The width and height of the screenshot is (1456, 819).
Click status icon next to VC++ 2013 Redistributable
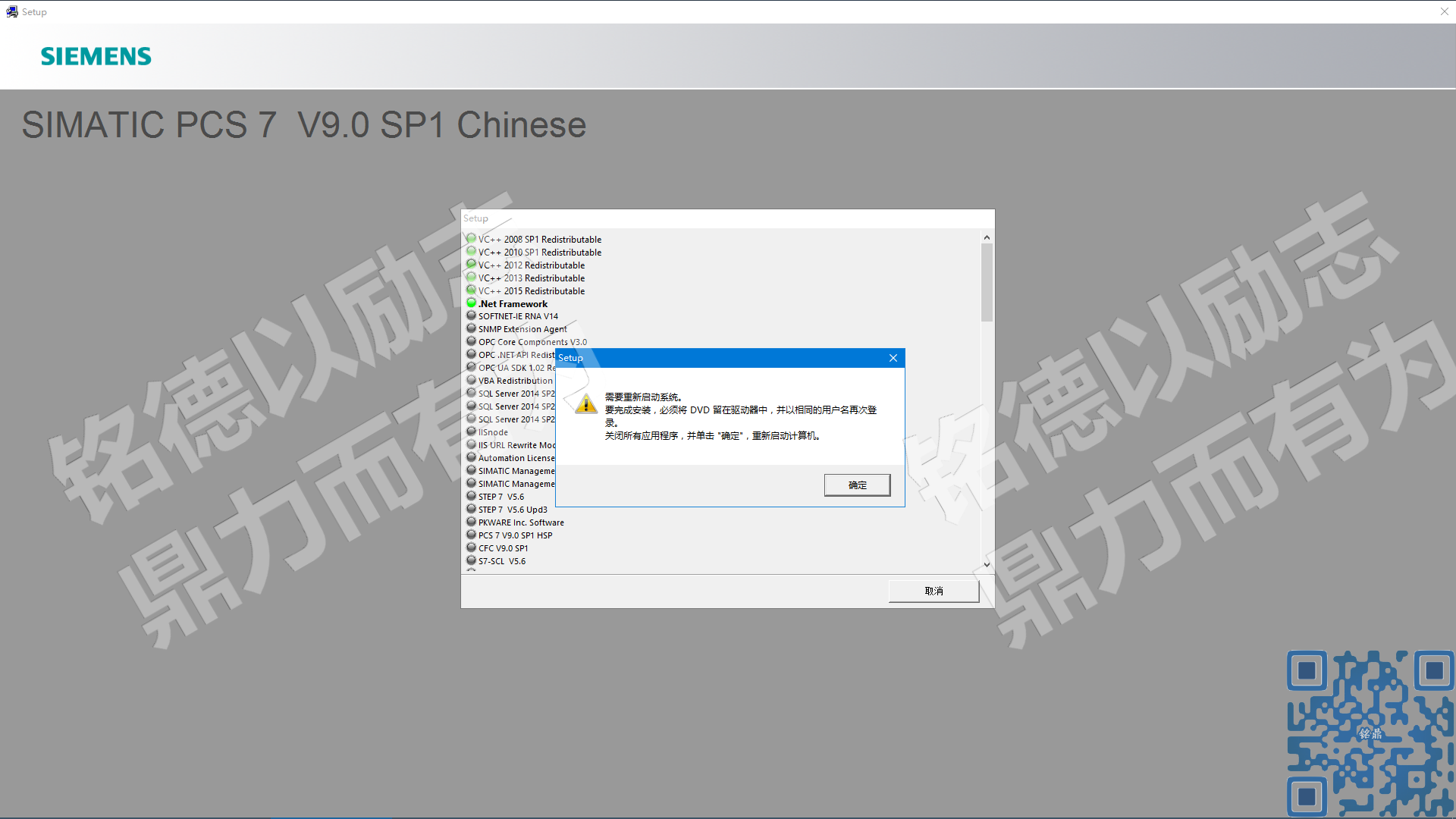tap(471, 278)
